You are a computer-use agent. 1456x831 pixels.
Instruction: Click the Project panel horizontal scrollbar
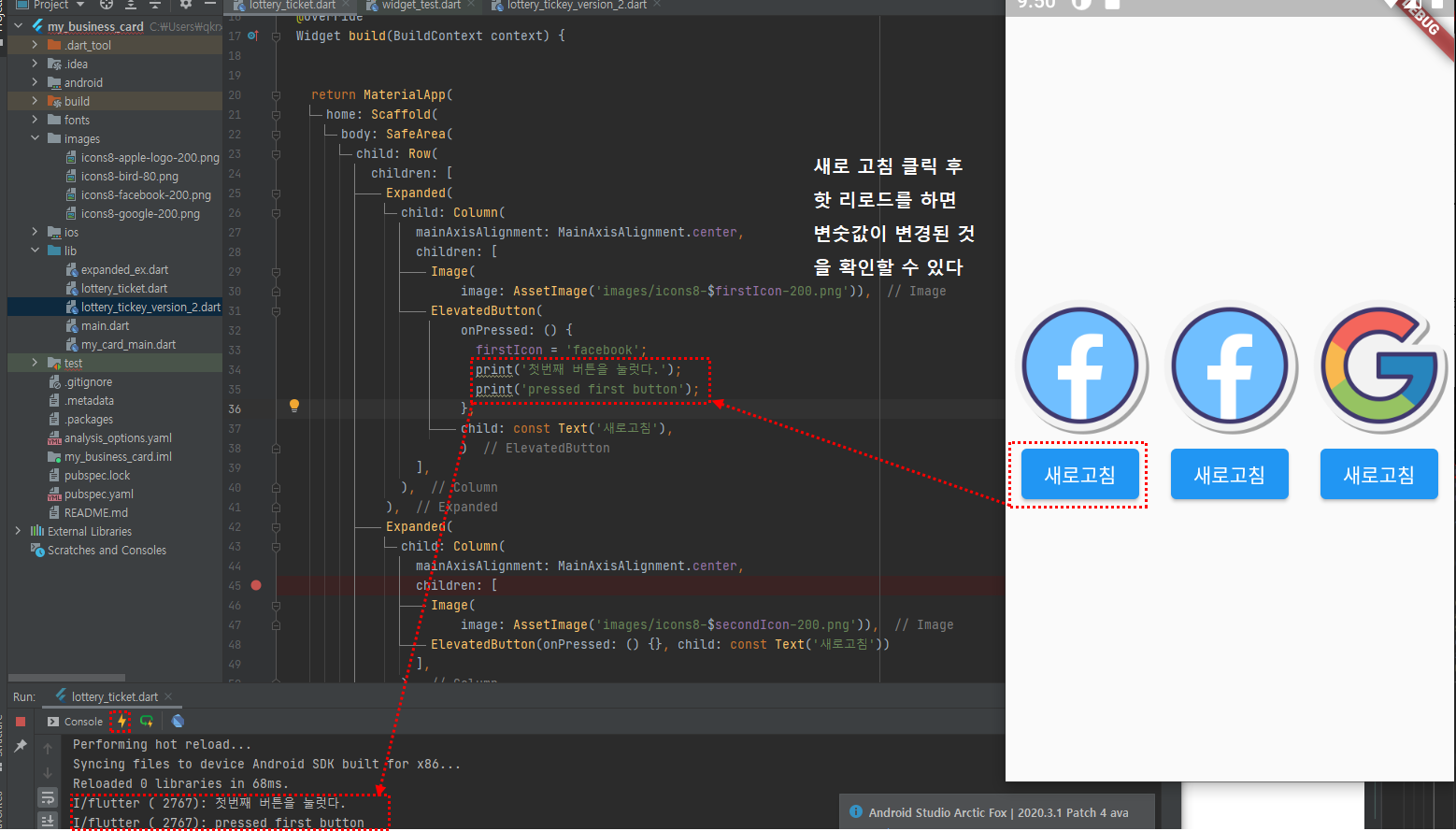click(66, 678)
